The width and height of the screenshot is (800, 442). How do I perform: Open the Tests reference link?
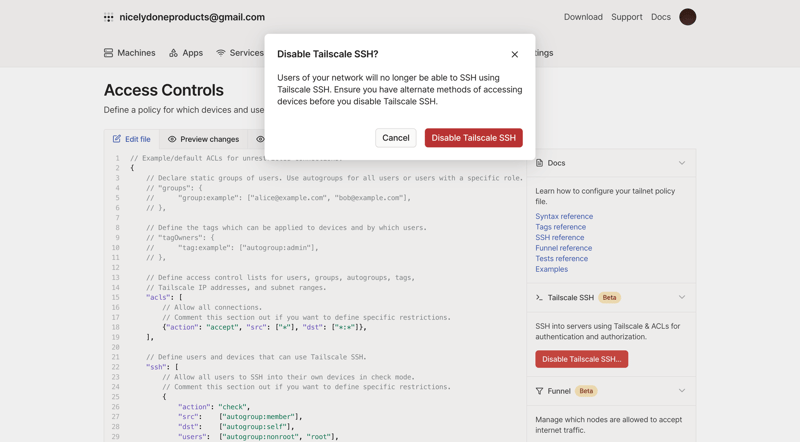pyautogui.click(x=561, y=258)
